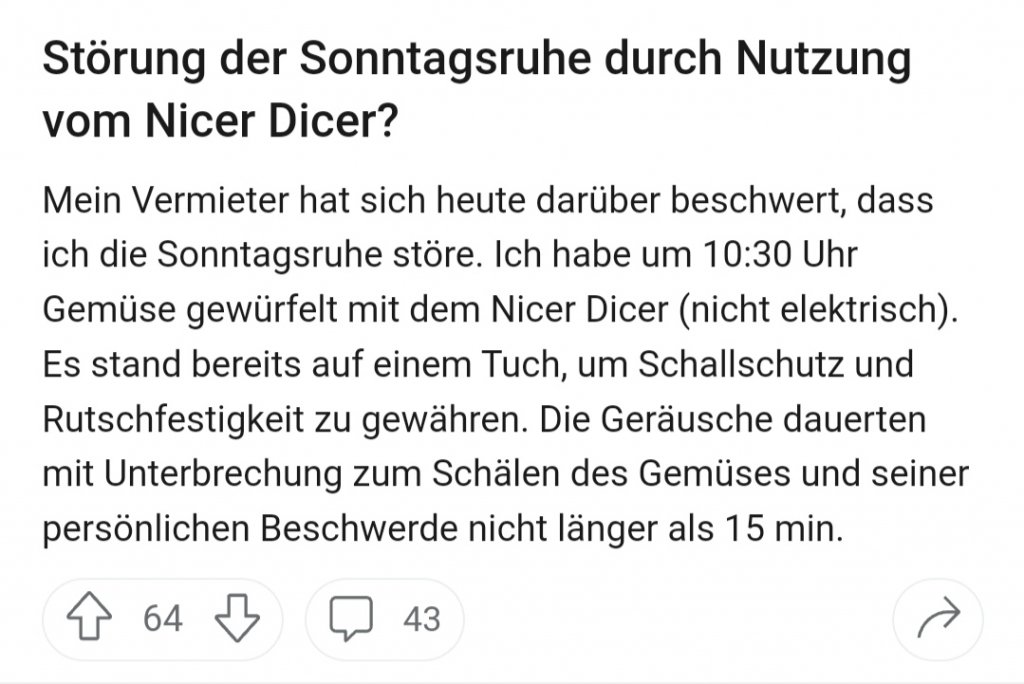The image size is (1024, 684).
Task: Click the word "Sonntagsruhe" in the body text
Action: [258, 255]
